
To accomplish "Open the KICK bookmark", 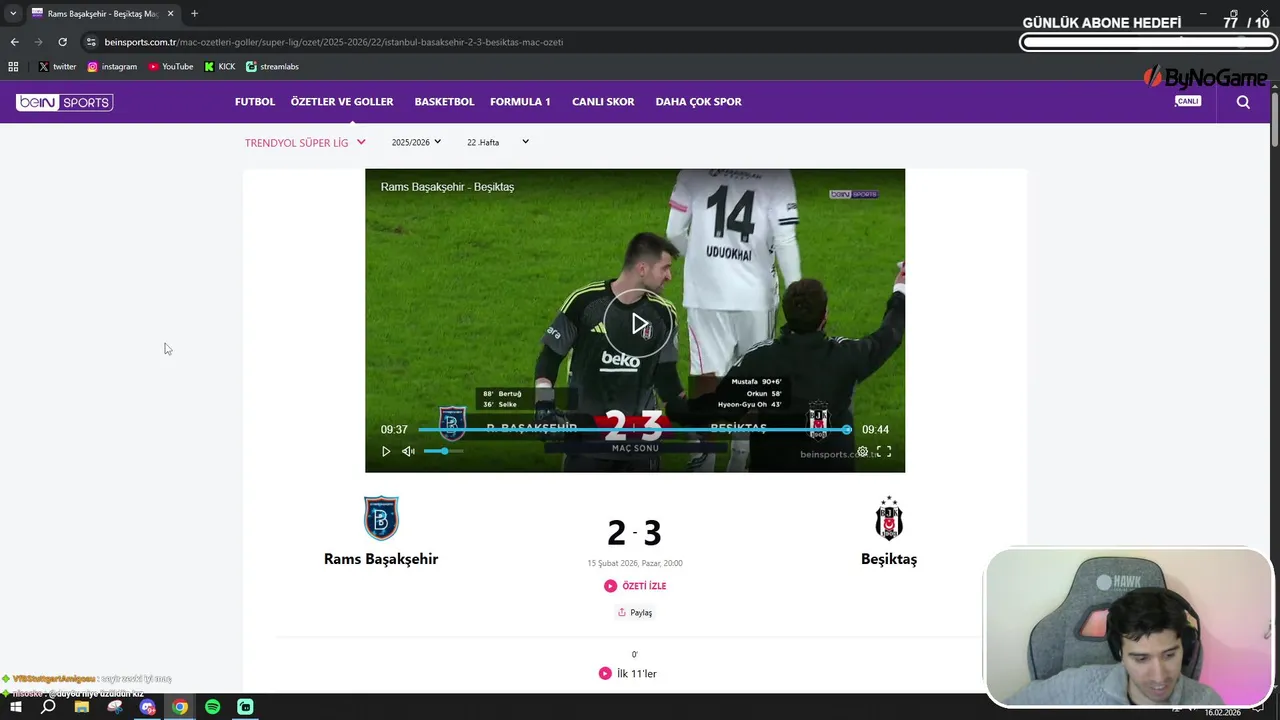I will click(x=220, y=67).
